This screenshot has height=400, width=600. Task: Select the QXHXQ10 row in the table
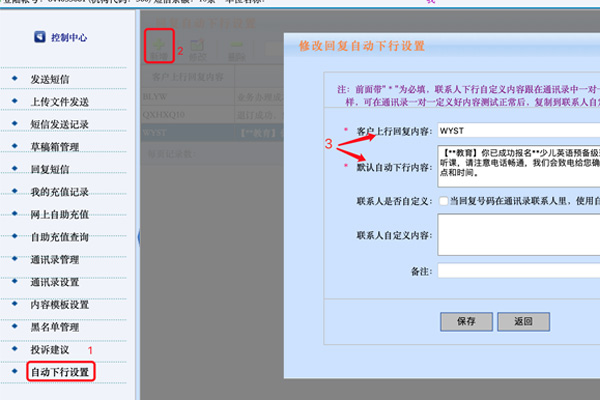[x=213, y=114]
